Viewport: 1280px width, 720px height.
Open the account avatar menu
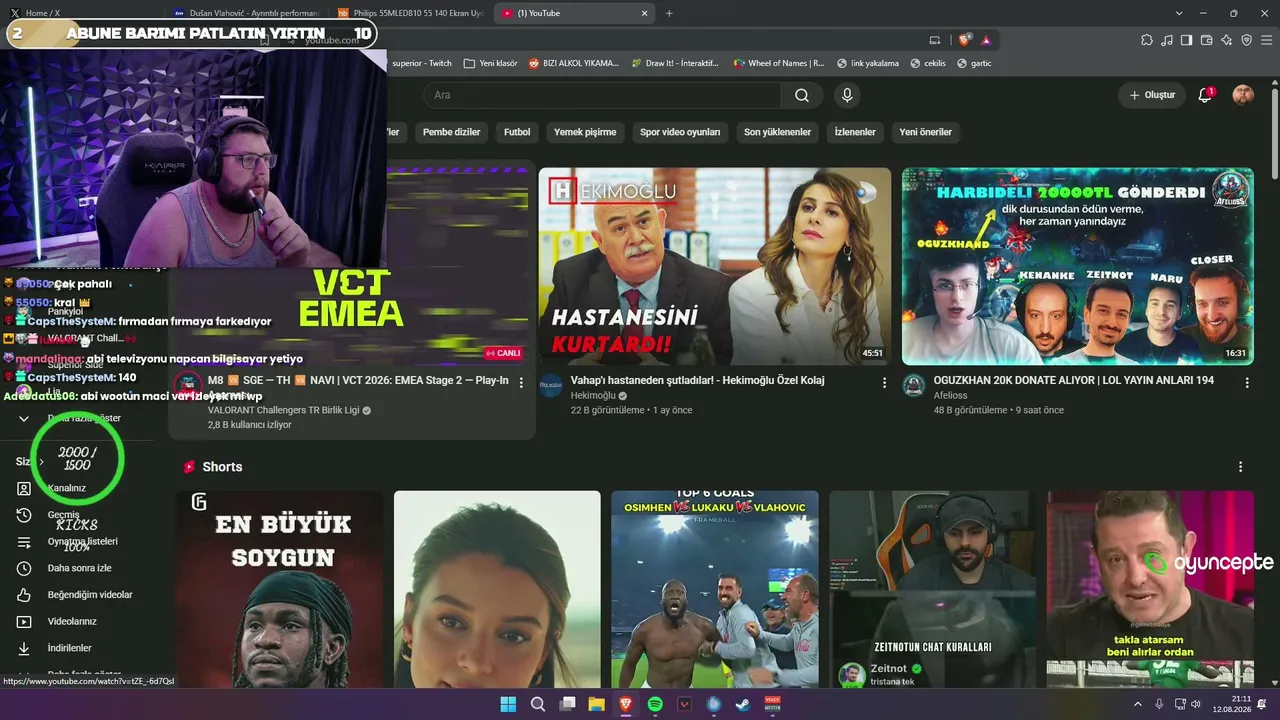point(1243,95)
